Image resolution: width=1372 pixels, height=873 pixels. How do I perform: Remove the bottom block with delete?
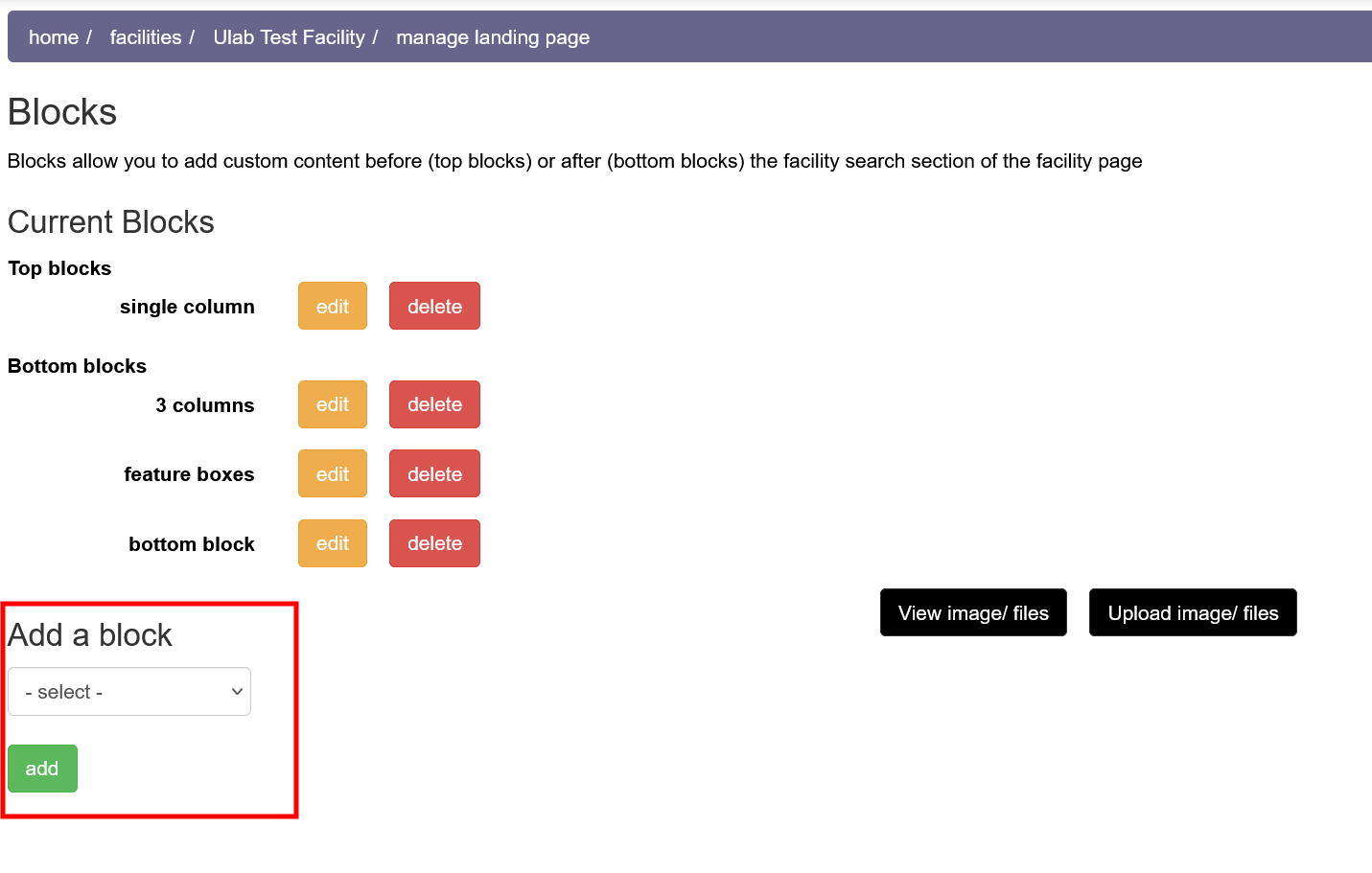pos(434,543)
